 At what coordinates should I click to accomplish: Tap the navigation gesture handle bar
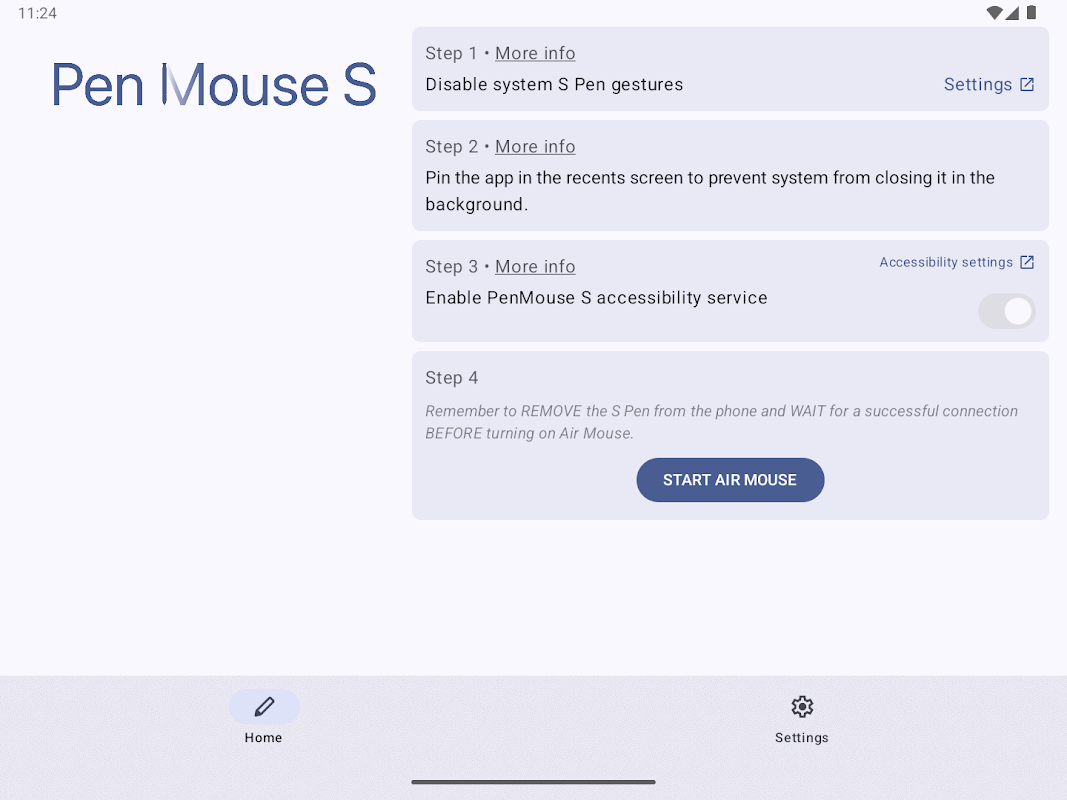pyautogui.click(x=534, y=782)
